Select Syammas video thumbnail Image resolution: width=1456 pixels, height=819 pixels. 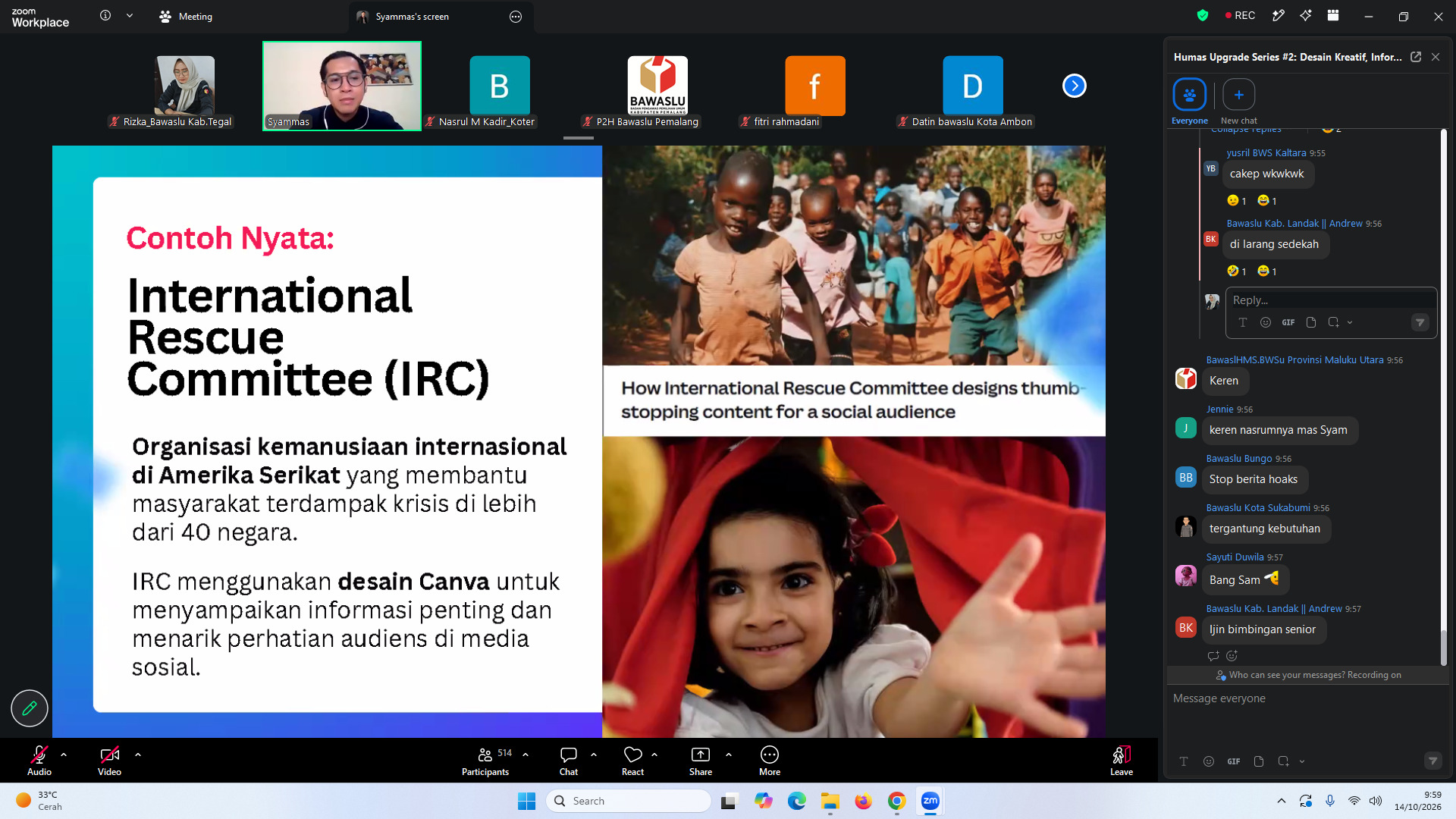[342, 86]
